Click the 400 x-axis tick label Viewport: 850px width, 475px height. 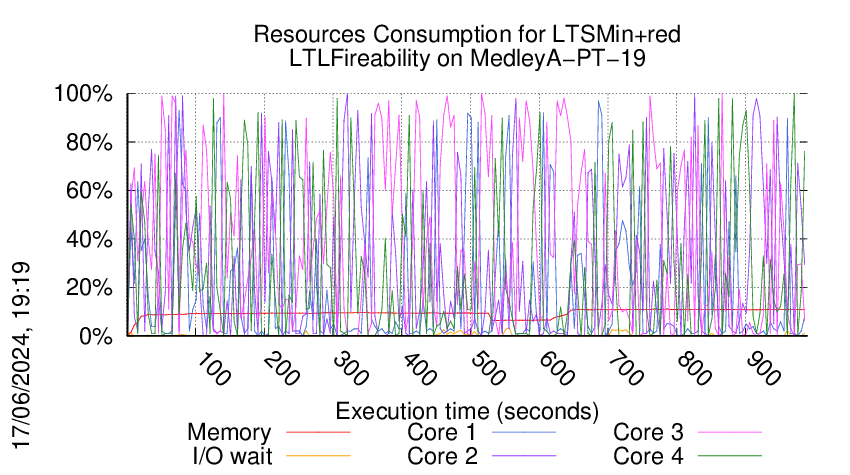coord(419,369)
